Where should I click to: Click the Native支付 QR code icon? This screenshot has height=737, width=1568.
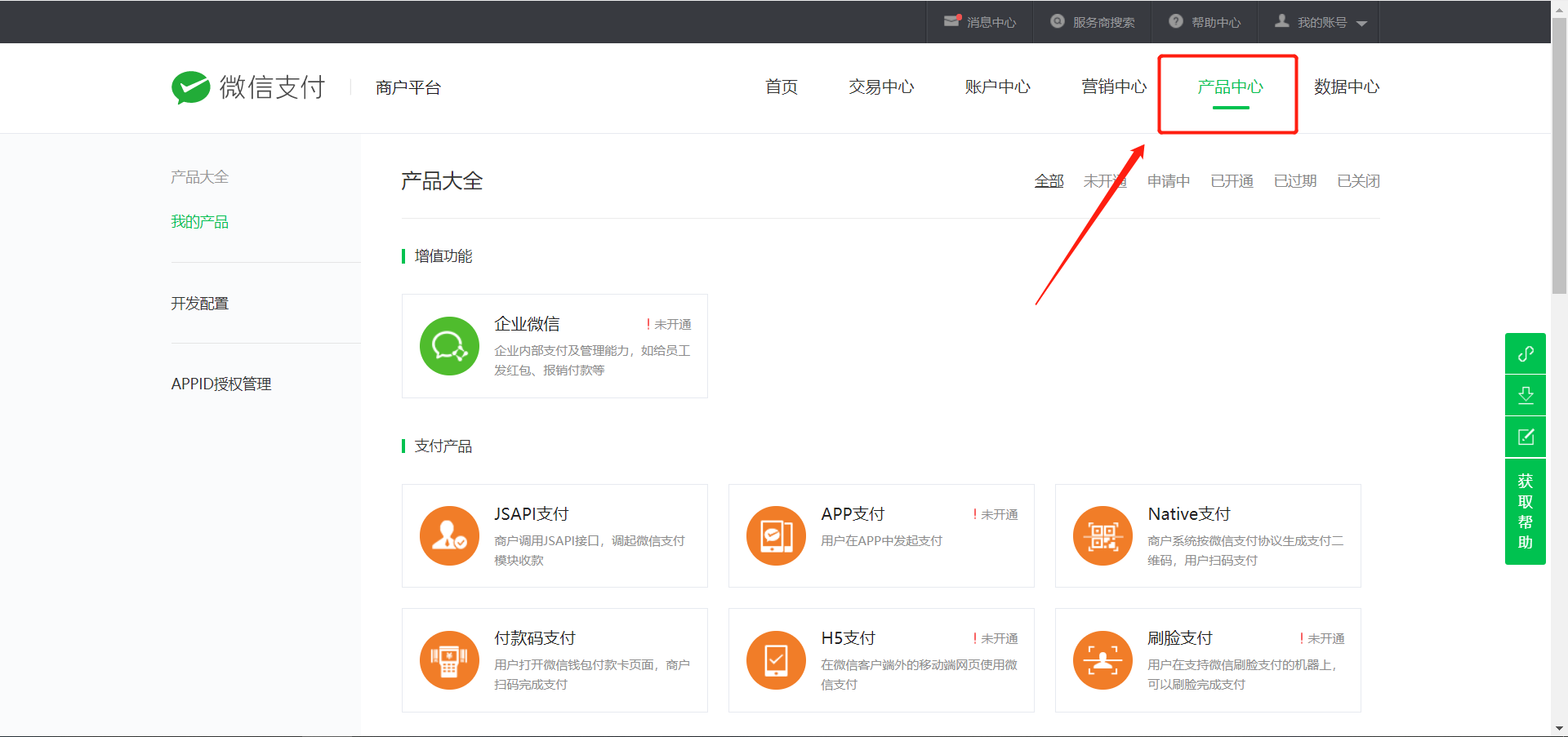click(1102, 536)
